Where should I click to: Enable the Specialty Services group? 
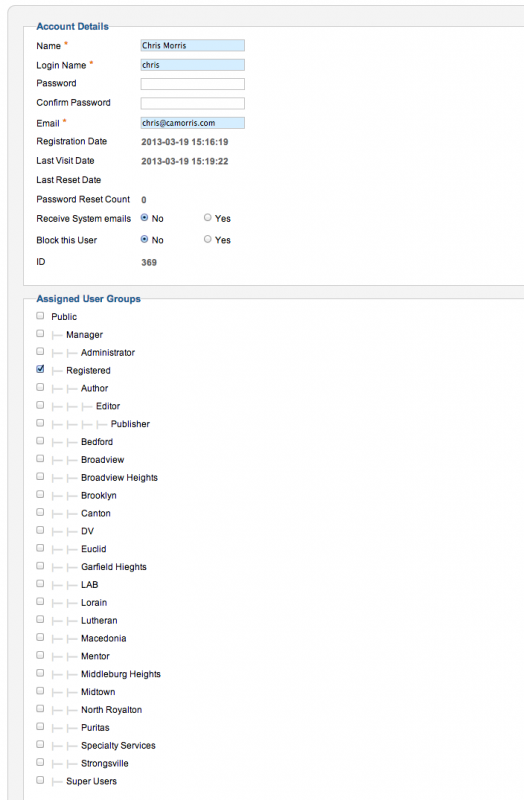click(x=40, y=744)
